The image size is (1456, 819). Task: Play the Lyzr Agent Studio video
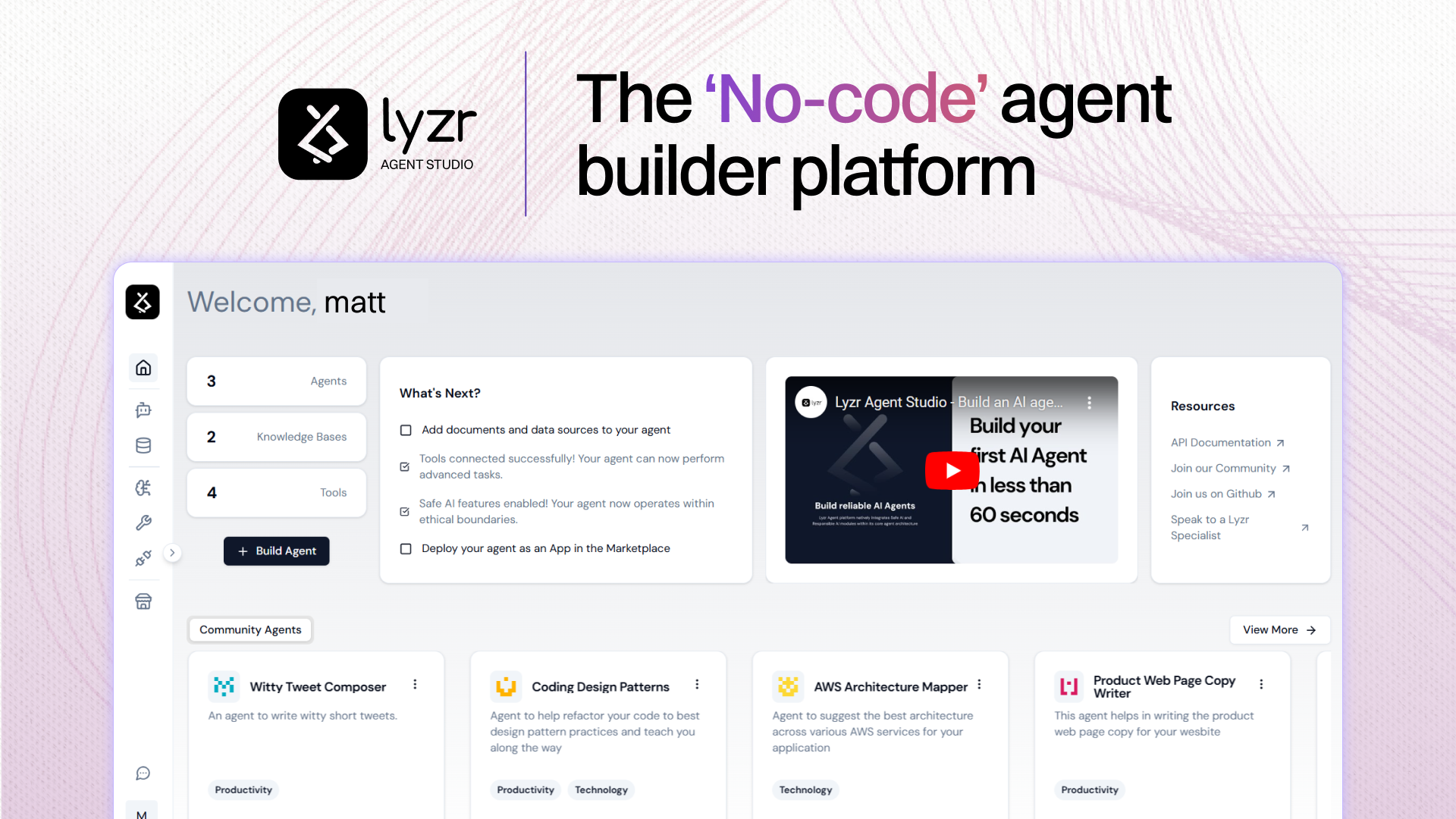click(x=952, y=469)
